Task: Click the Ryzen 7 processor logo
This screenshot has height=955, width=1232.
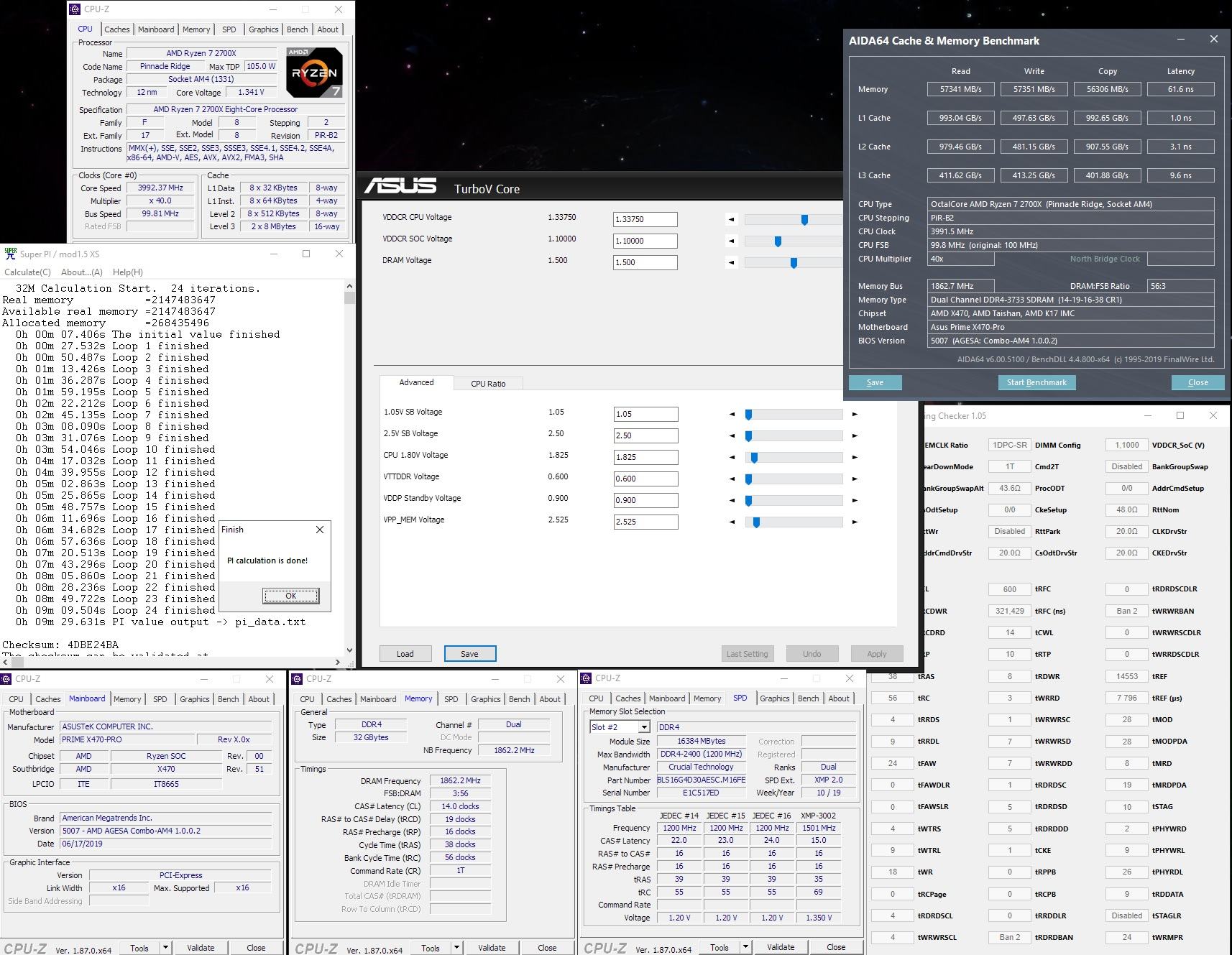Action: [x=314, y=72]
